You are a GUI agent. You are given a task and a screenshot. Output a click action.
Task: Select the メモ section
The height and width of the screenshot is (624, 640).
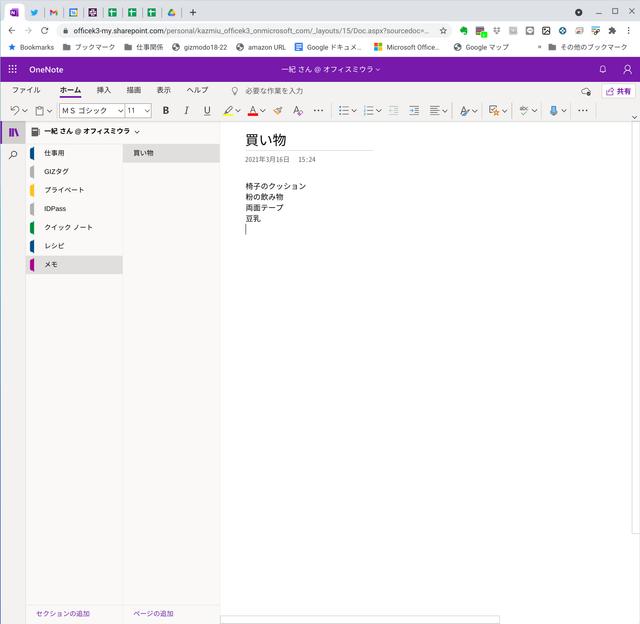pos(75,264)
